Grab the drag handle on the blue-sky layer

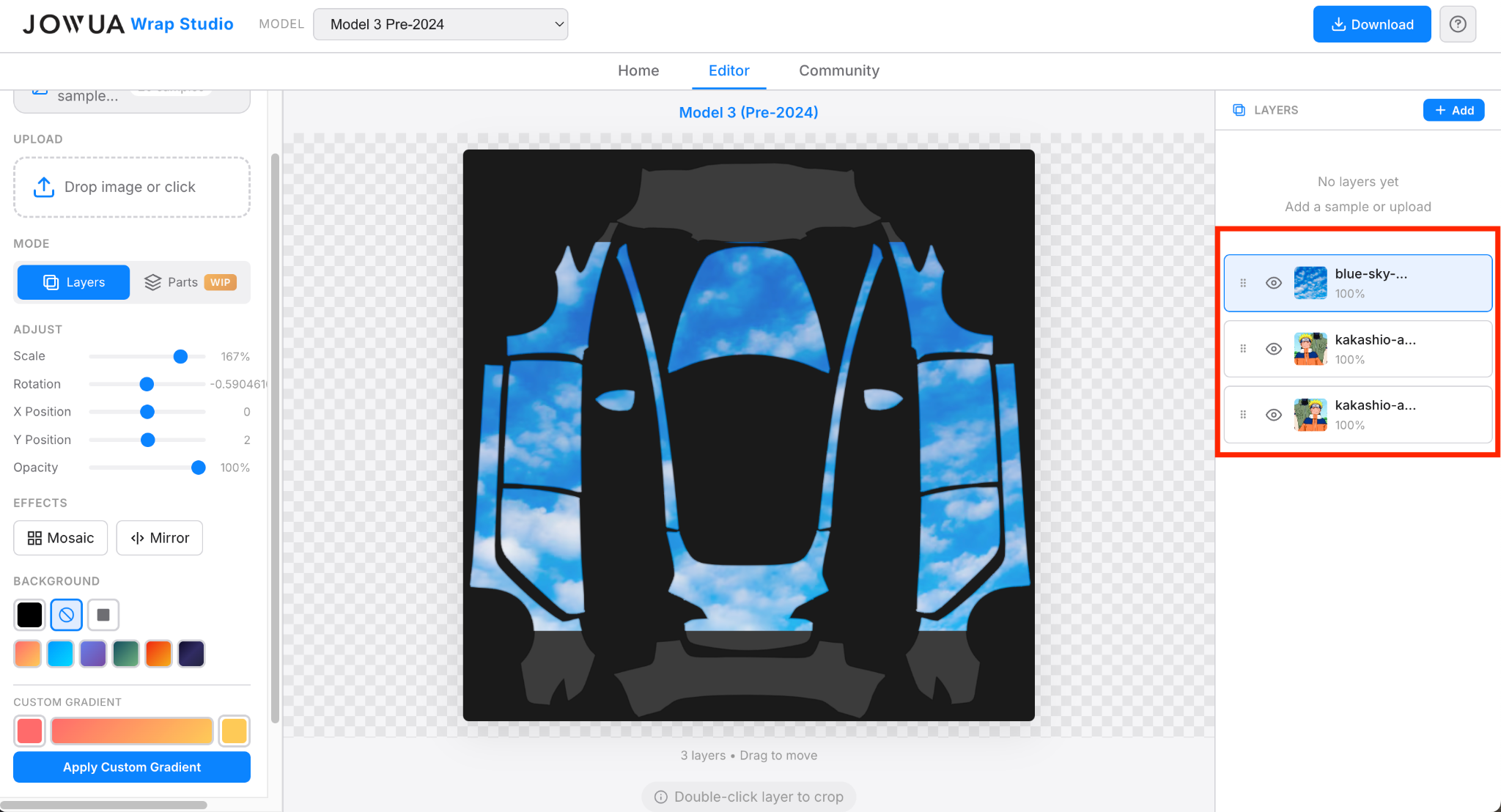pos(1243,282)
